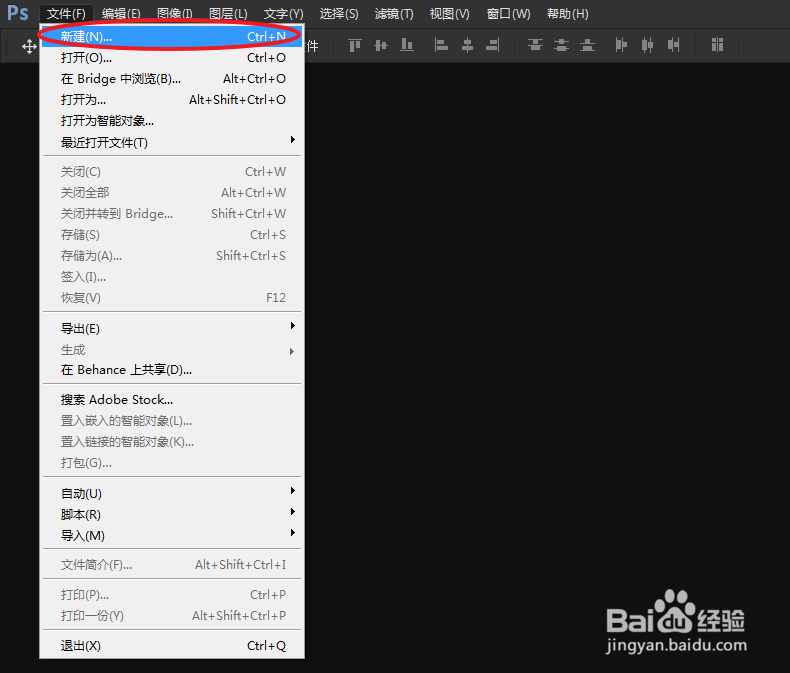Select 打开为... menu entry
The height and width of the screenshot is (673, 790).
(172, 100)
